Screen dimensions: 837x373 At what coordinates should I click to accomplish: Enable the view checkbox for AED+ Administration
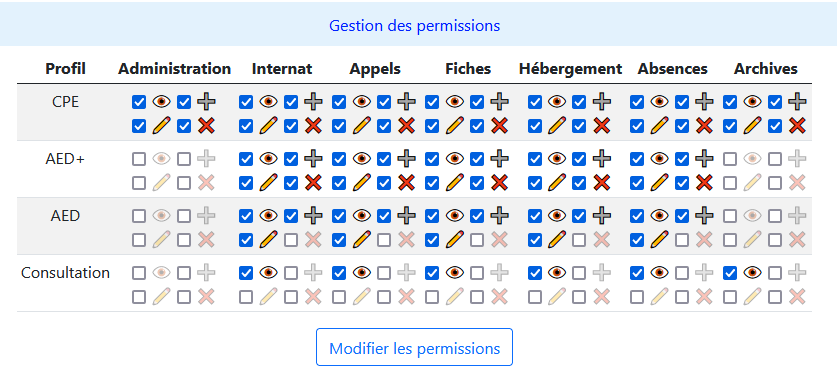tap(138, 158)
